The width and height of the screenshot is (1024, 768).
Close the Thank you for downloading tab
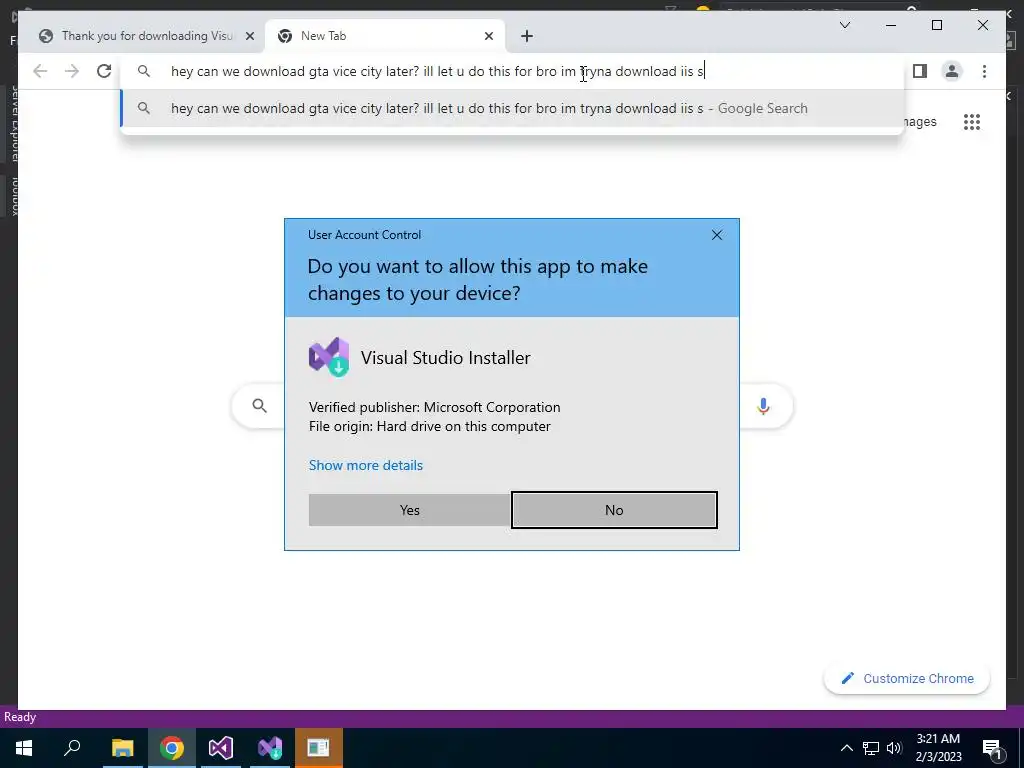(x=249, y=36)
